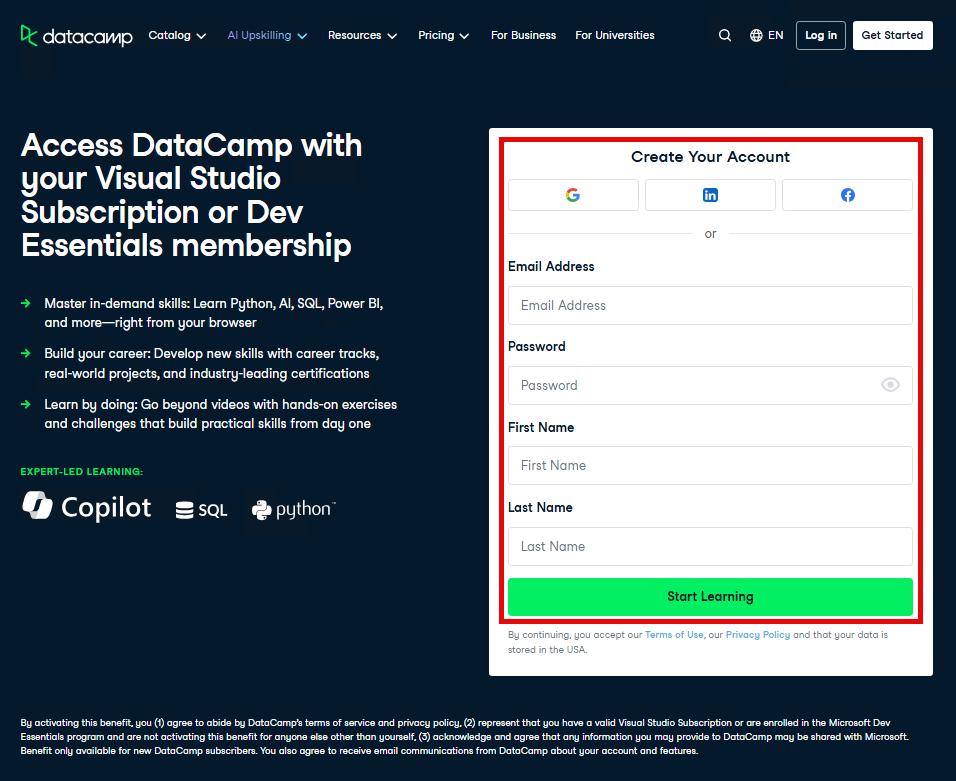Click the 'By activating this benefit' disclaimer text
This screenshot has width=956, height=781.
(x=465, y=736)
